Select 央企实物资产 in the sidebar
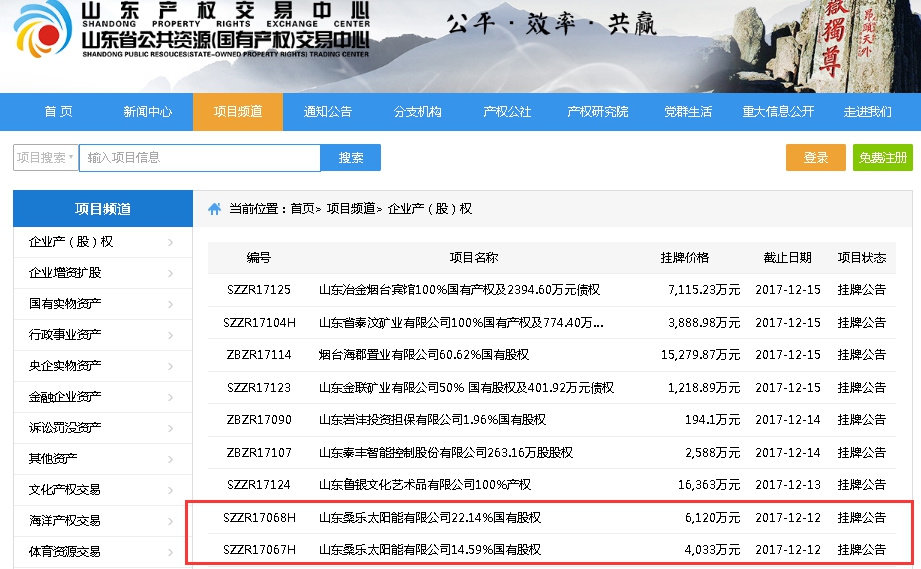The image size is (921, 569). [x=65, y=366]
